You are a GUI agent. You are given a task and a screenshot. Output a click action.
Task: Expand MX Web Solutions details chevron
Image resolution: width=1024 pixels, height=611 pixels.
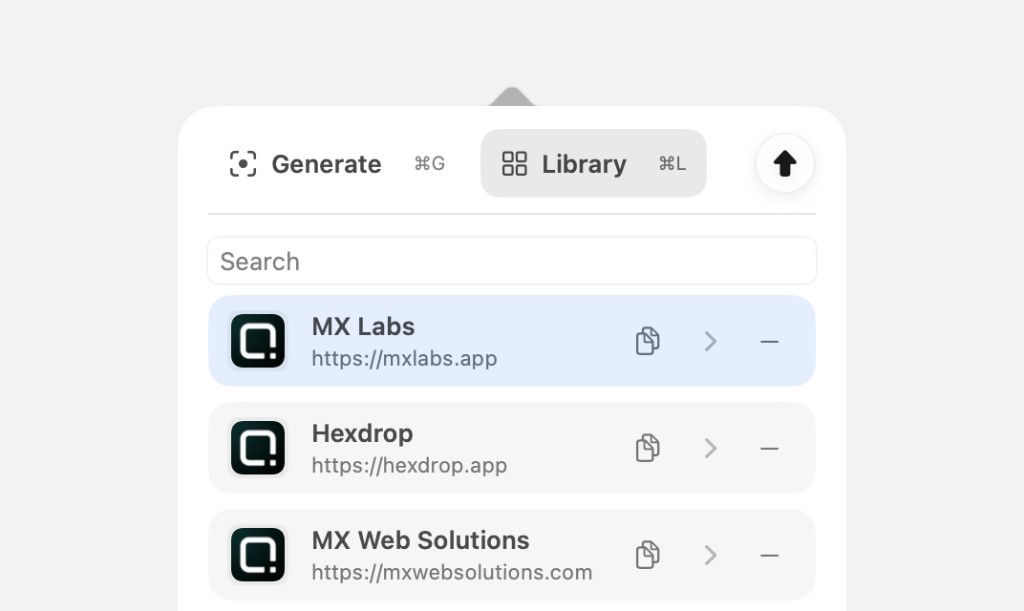(x=711, y=555)
